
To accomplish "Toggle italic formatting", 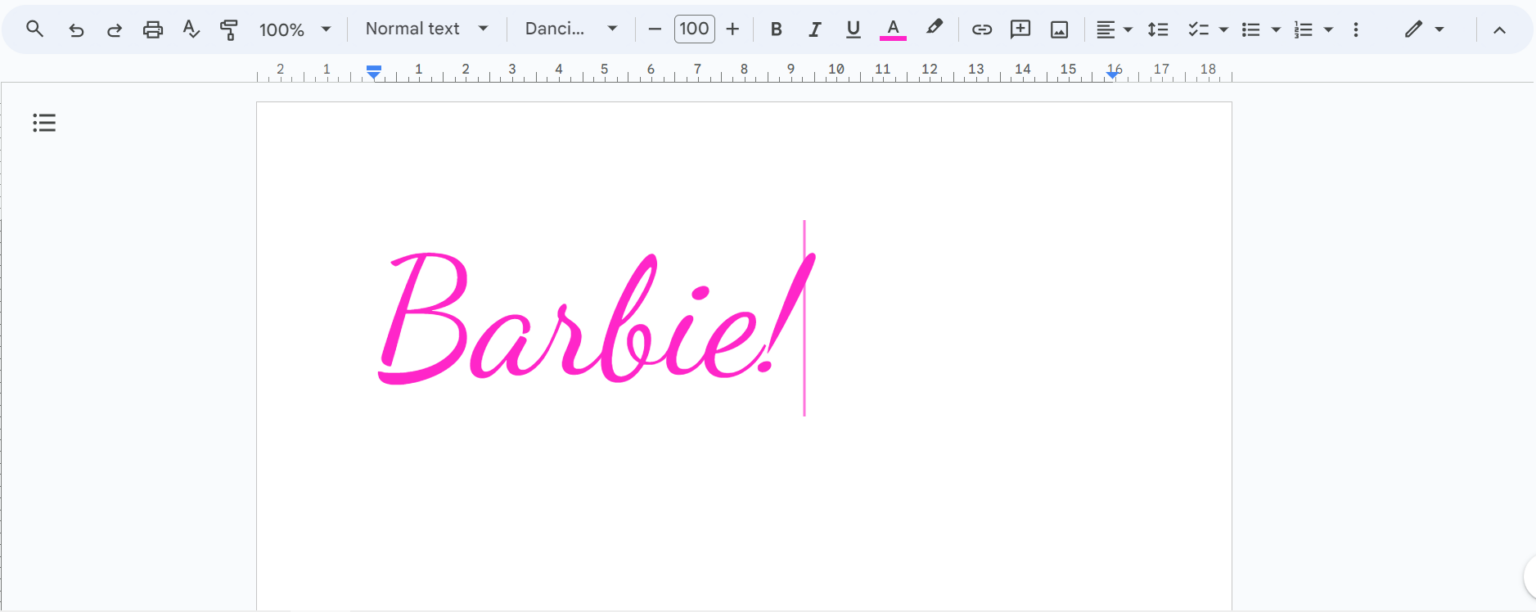I will [x=814, y=29].
